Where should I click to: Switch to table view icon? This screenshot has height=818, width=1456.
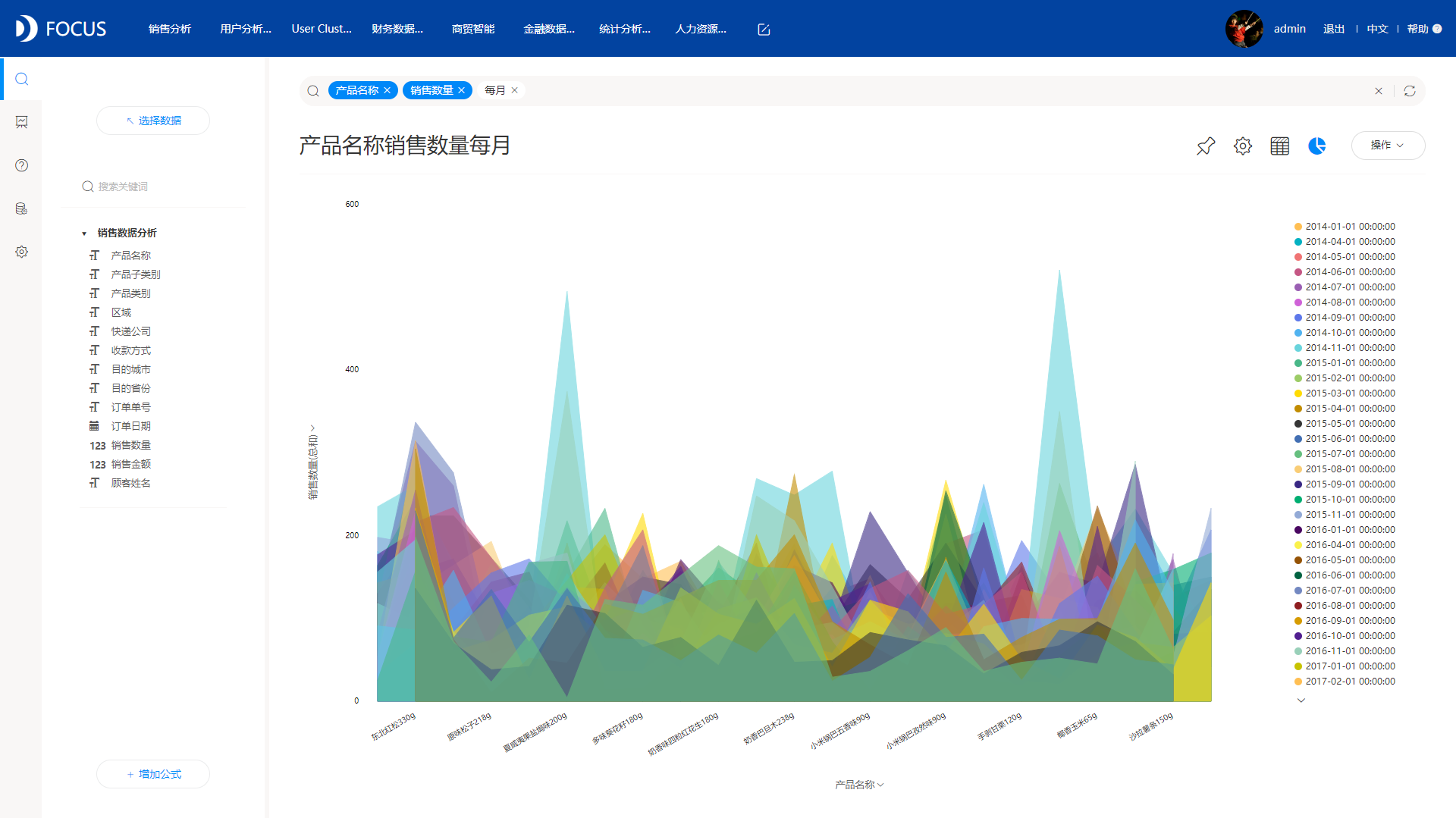click(1279, 146)
